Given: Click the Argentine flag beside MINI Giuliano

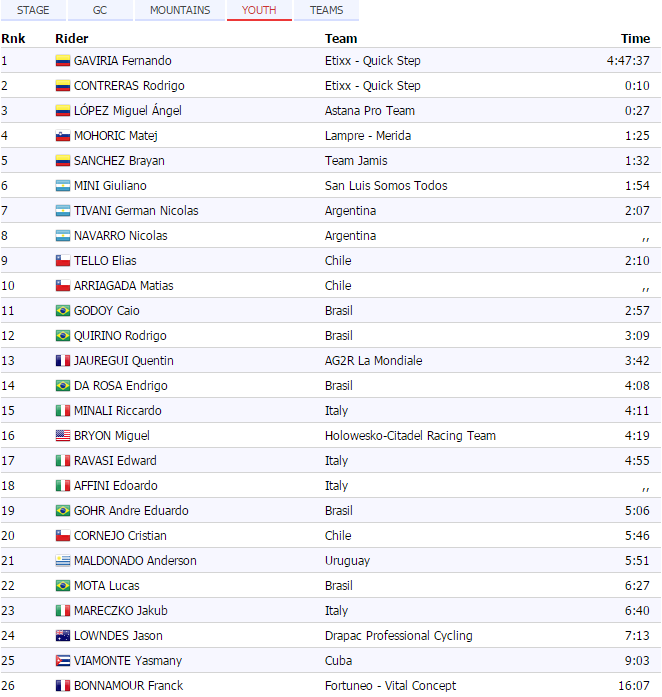Looking at the screenshot, I should pyautogui.click(x=62, y=186).
